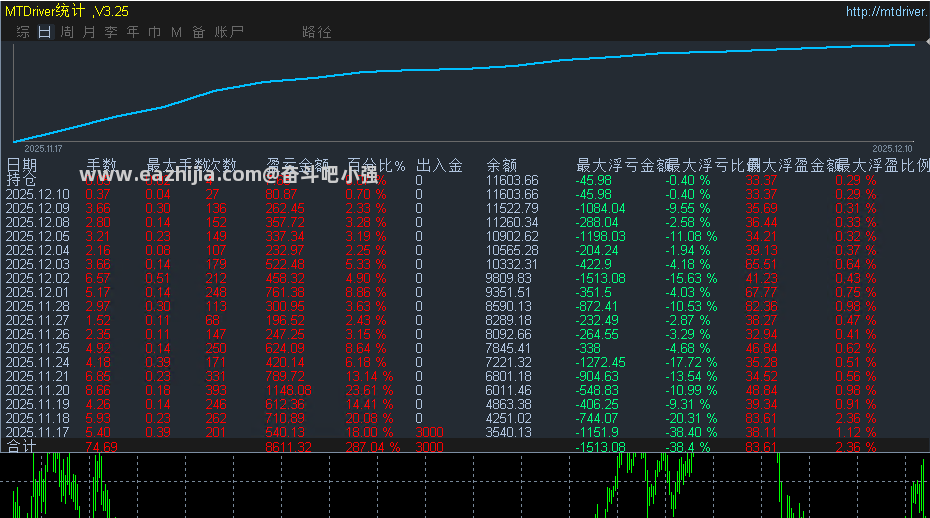Select the 2025.12.01 date row

[37, 293]
